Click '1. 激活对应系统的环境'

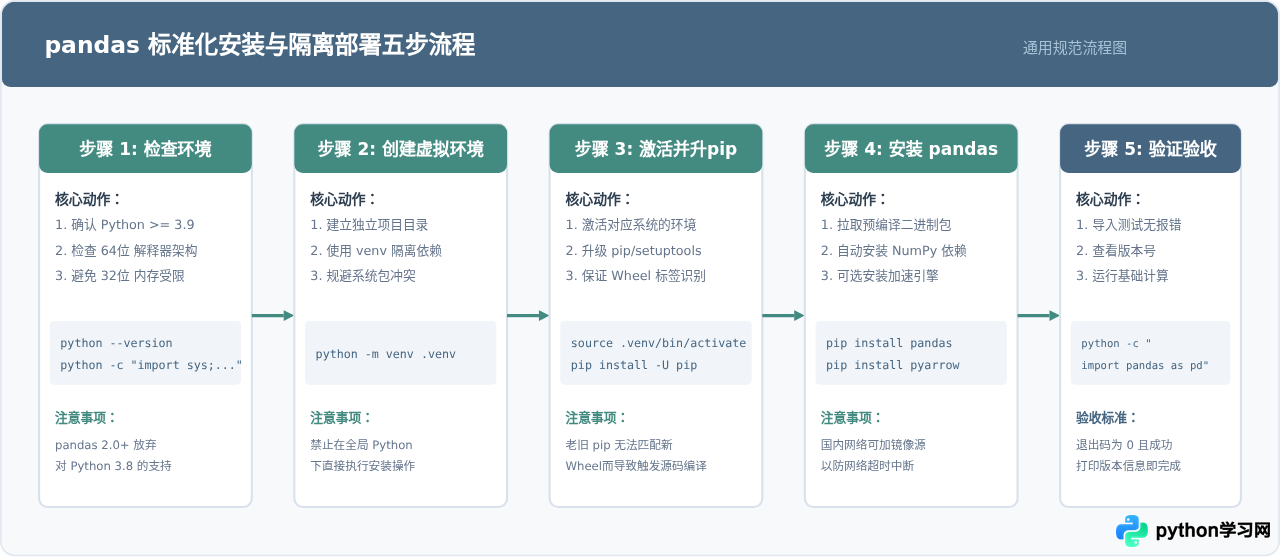tap(631, 225)
